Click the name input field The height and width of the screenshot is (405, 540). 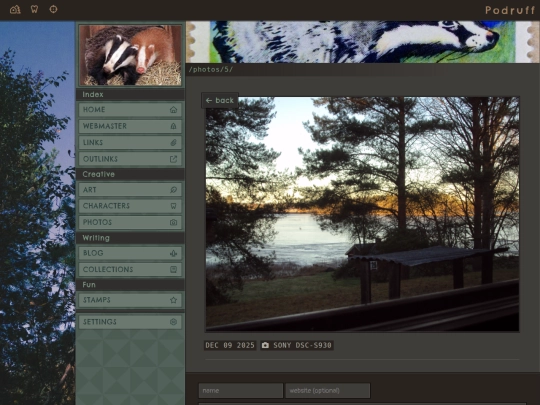click(x=241, y=391)
